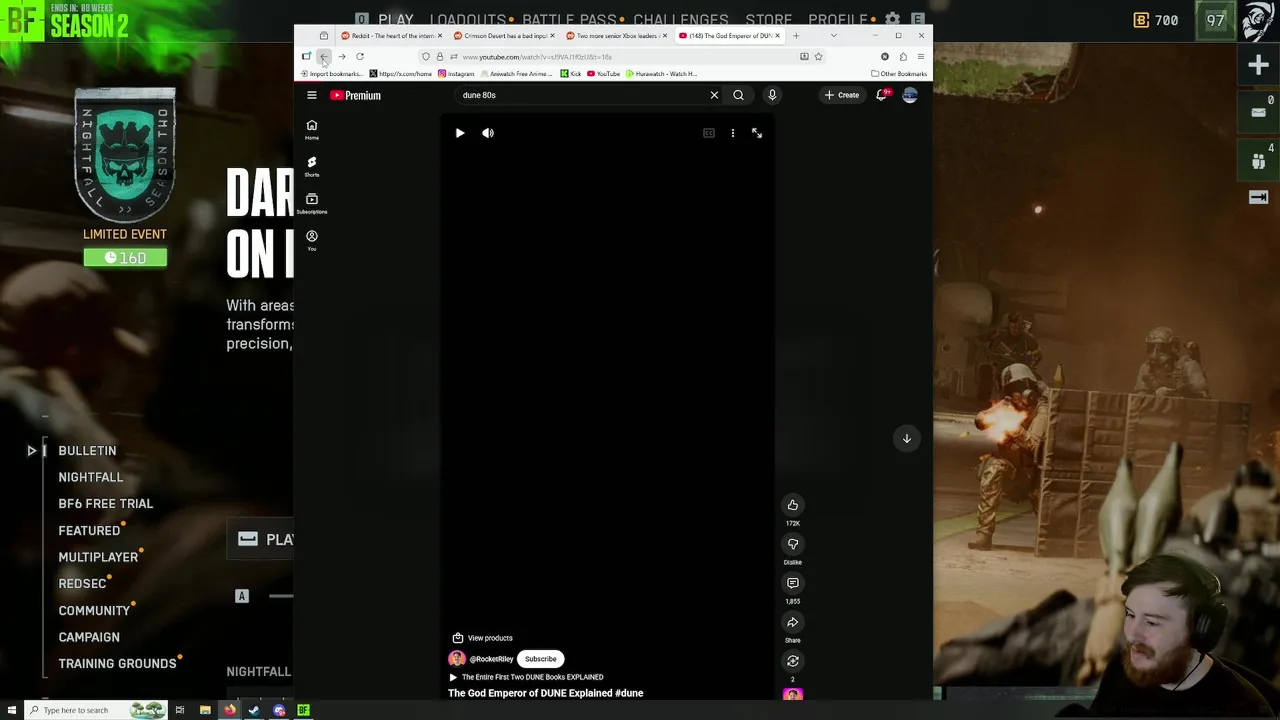Go to the next short with down arrow
Image resolution: width=1280 pixels, height=720 pixels.
[x=907, y=438]
